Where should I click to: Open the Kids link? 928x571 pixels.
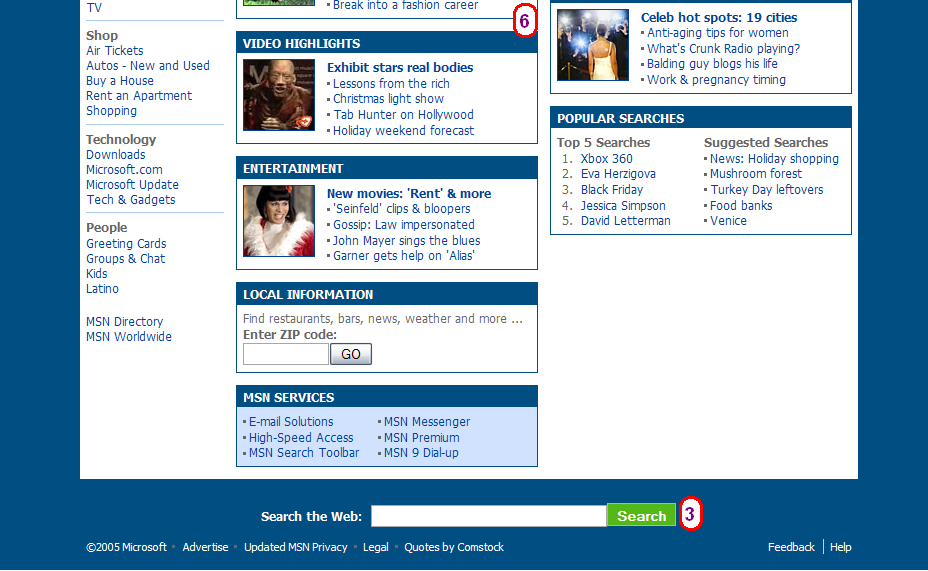(x=96, y=274)
